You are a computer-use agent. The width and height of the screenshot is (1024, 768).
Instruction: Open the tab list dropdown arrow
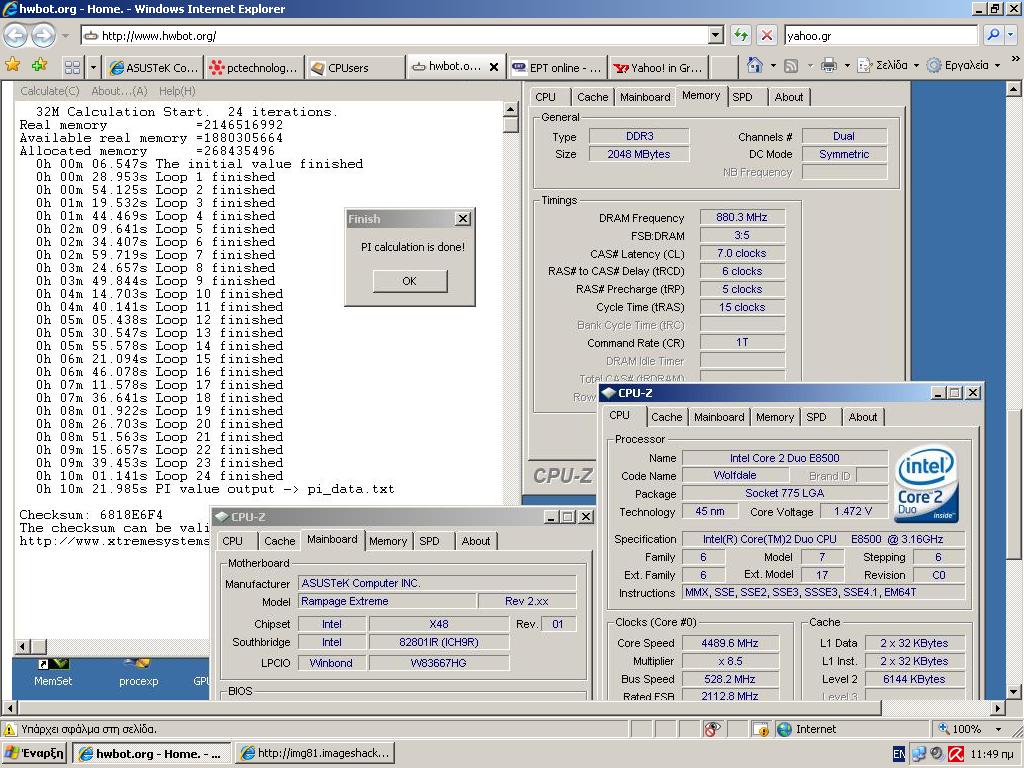93,67
